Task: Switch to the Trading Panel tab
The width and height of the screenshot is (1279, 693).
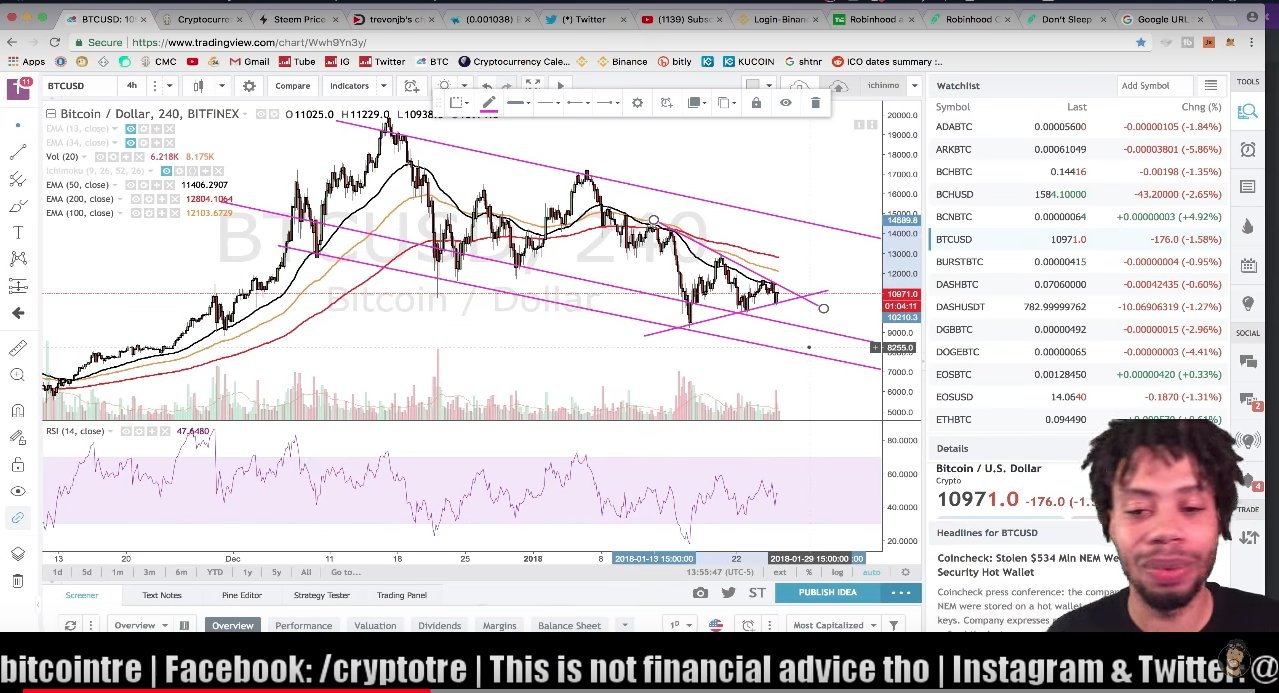Action: pos(401,595)
